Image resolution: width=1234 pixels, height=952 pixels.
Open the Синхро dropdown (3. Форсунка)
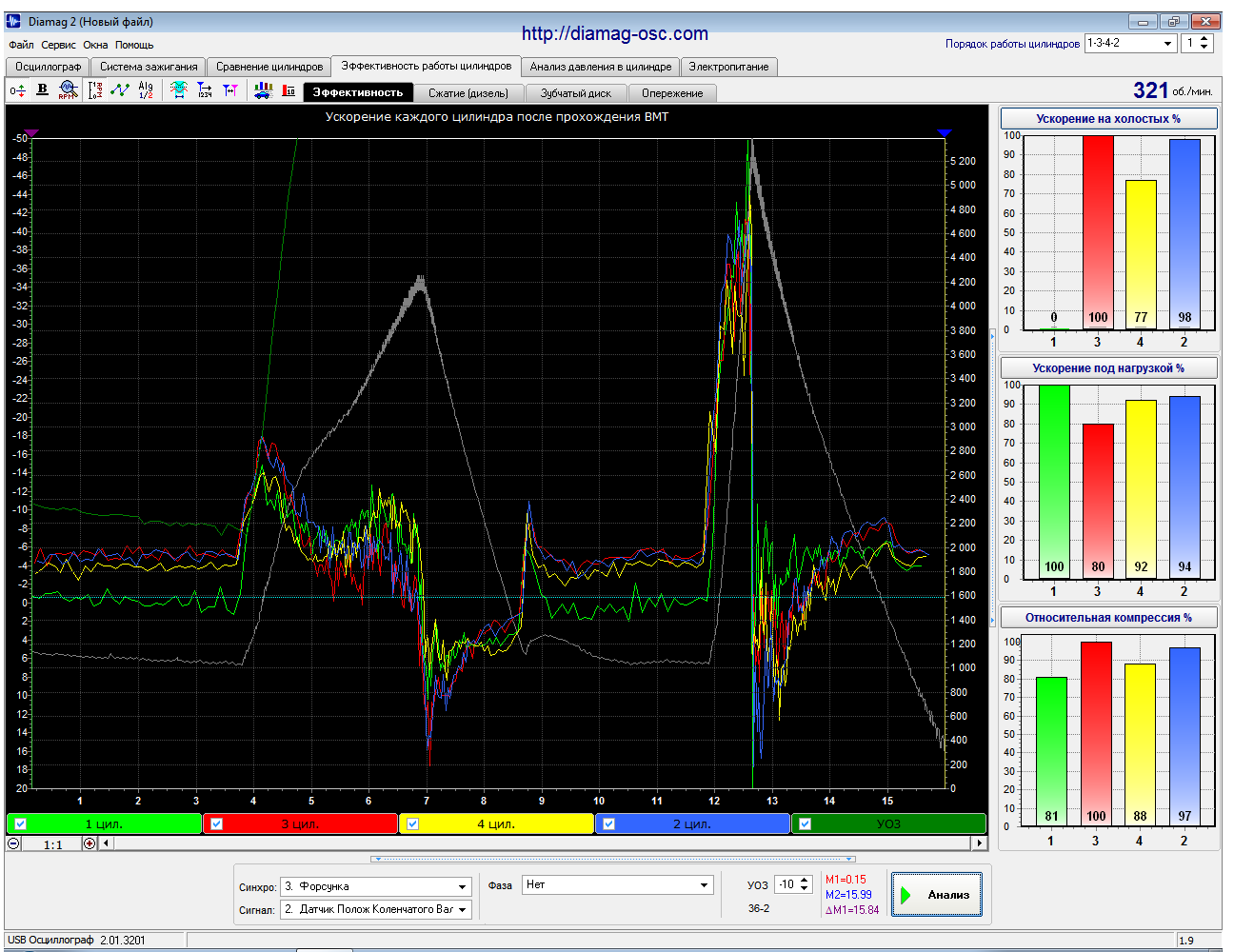(x=376, y=886)
